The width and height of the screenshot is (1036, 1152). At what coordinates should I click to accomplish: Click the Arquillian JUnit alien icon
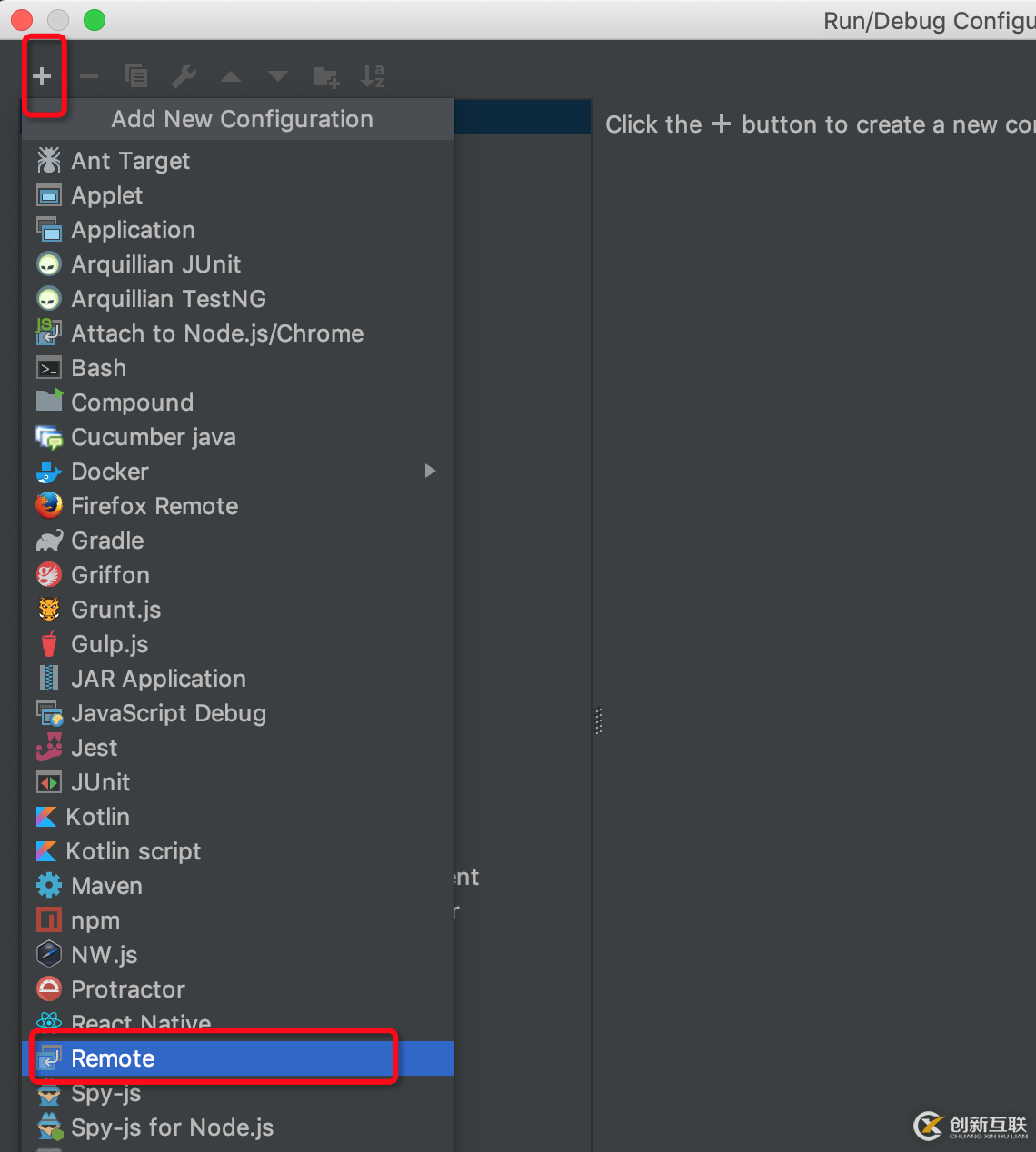pyautogui.click(x=49, y=264)
